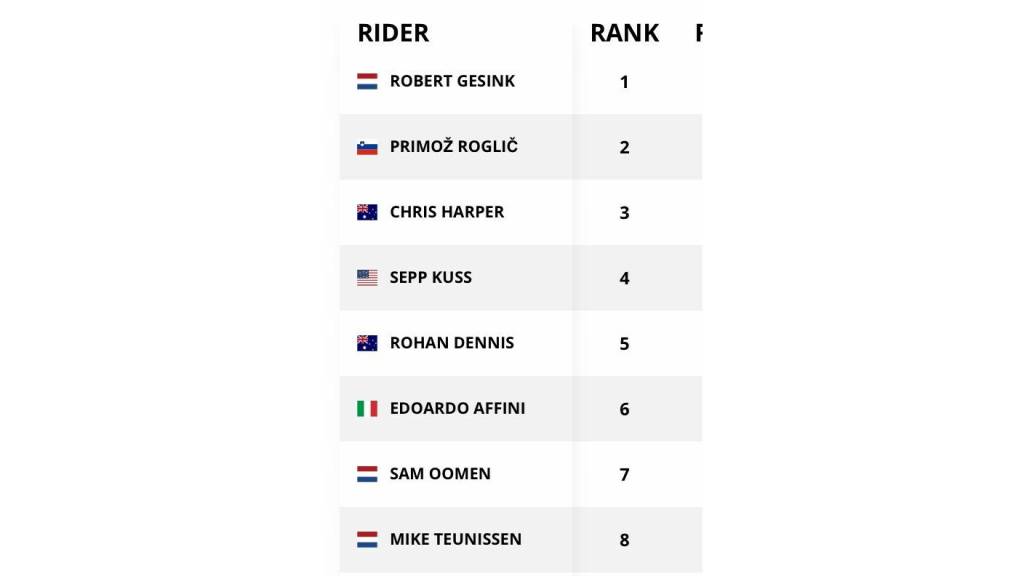
Task: Open rider Primož Roglič's name
Action: 453,147
